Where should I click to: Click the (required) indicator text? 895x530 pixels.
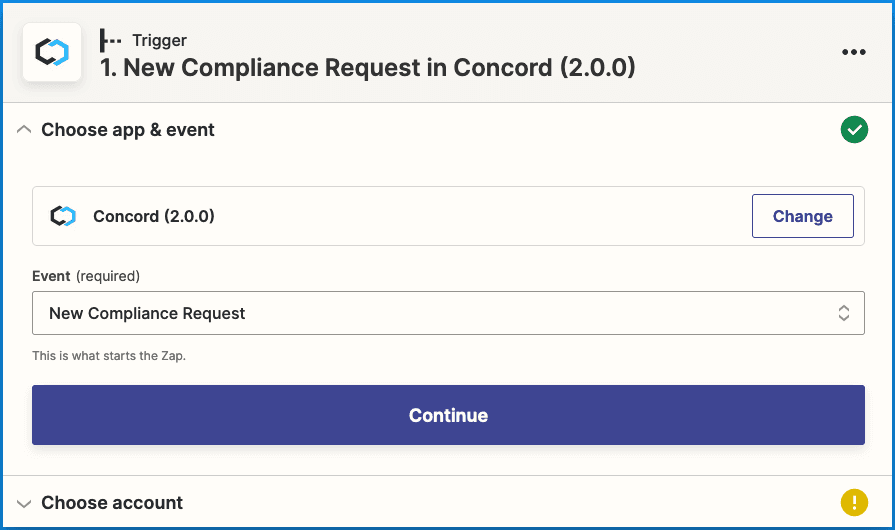coord(108,276)
